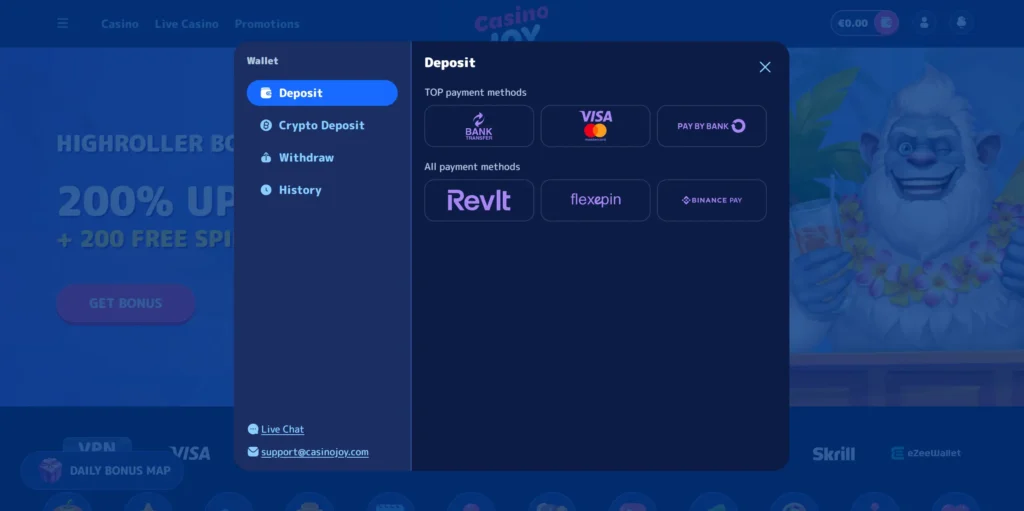Close the wallet dialog

(x=765, y=67)
